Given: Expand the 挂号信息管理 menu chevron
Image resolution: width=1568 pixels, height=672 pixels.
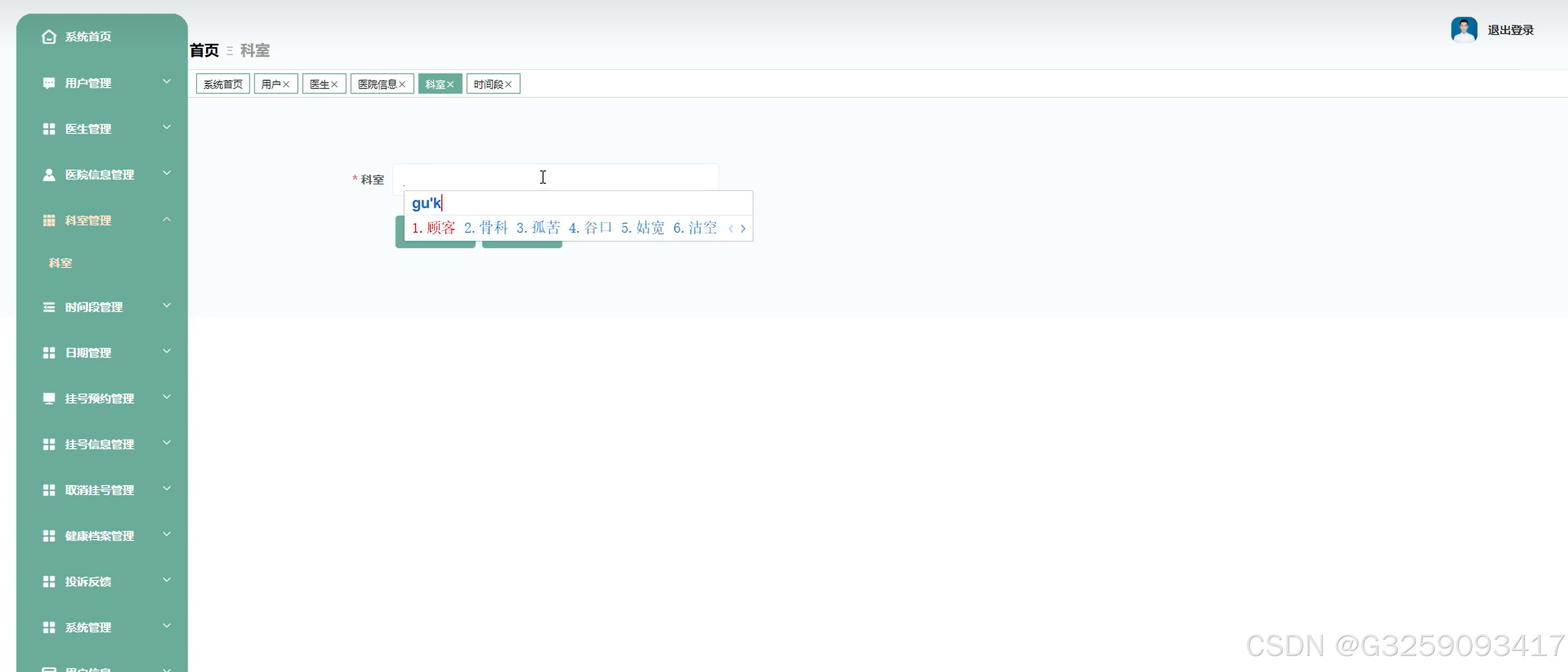Looking at the screenshot, I should click(167, 443).
